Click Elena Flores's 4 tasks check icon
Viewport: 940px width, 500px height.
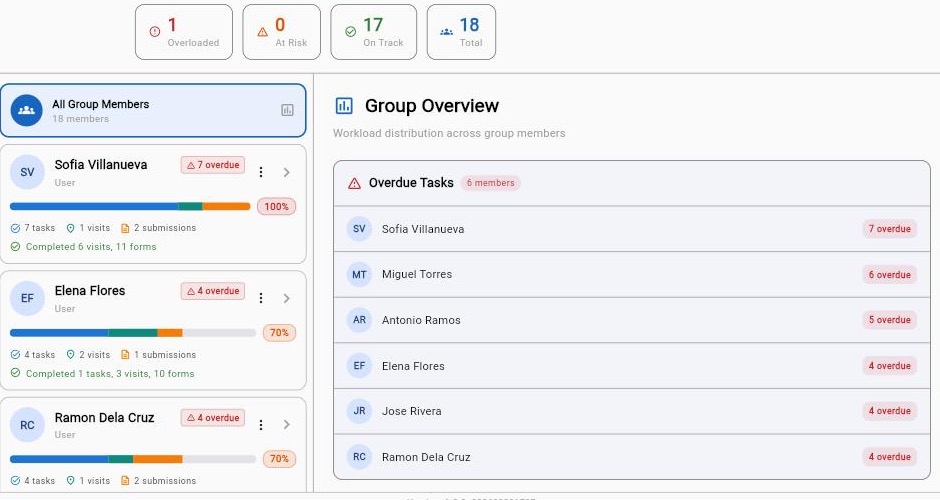(16, 355)
